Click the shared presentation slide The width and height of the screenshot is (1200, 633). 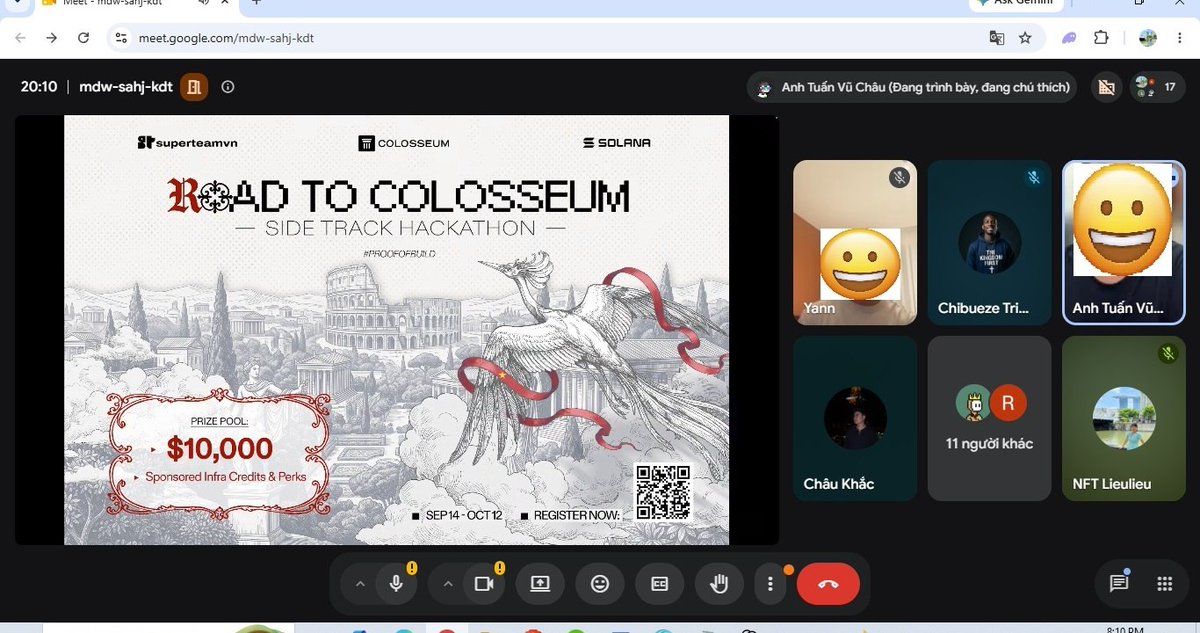pyautogui.click(x=396, y=330)
